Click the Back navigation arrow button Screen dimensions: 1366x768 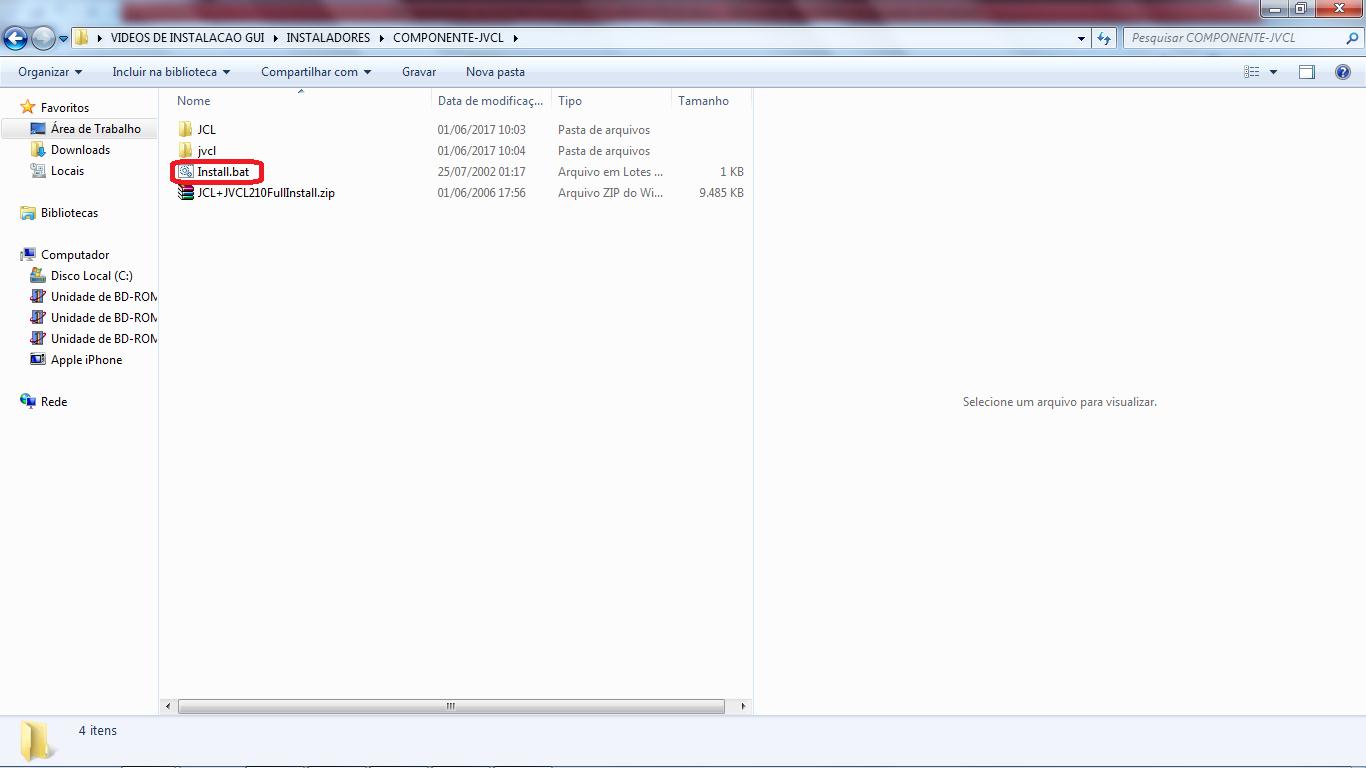pyautogui.click(x=15, y=39)
